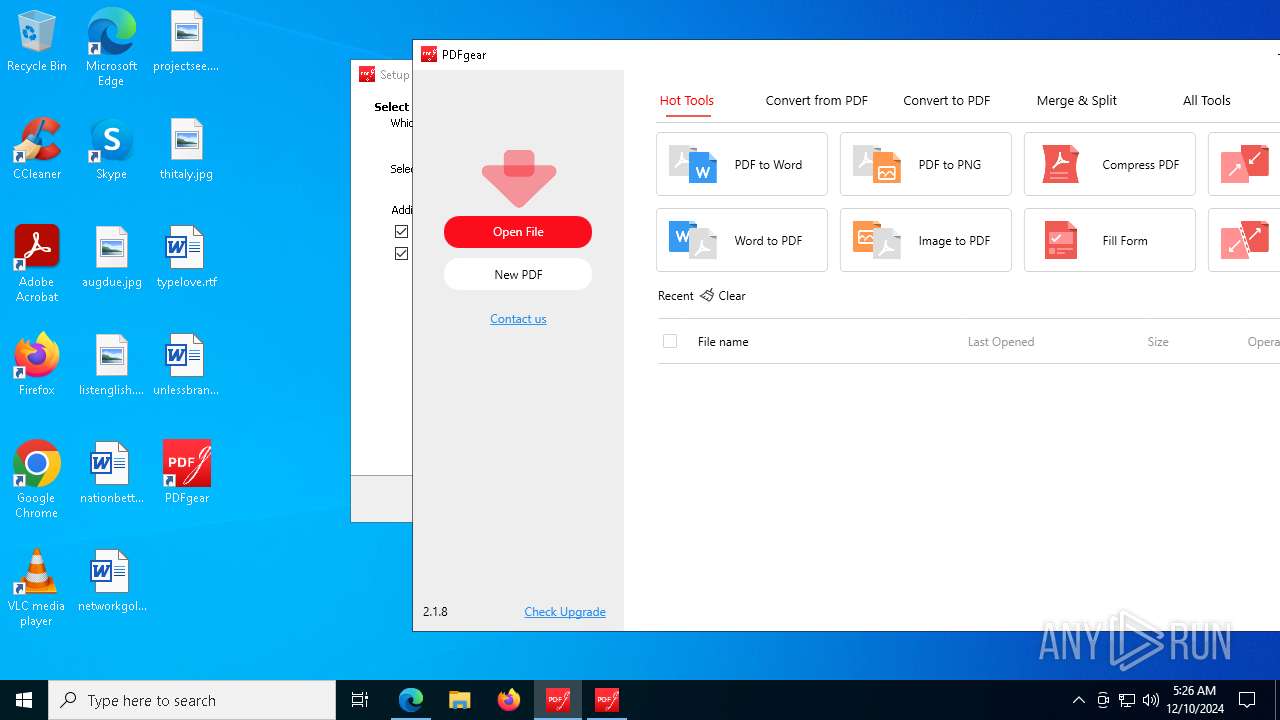Image resolution: width=1280 pixels, height=720 pixels.
Task: Open Microsoft Edge from the taskbar
Action: point(411,700)
